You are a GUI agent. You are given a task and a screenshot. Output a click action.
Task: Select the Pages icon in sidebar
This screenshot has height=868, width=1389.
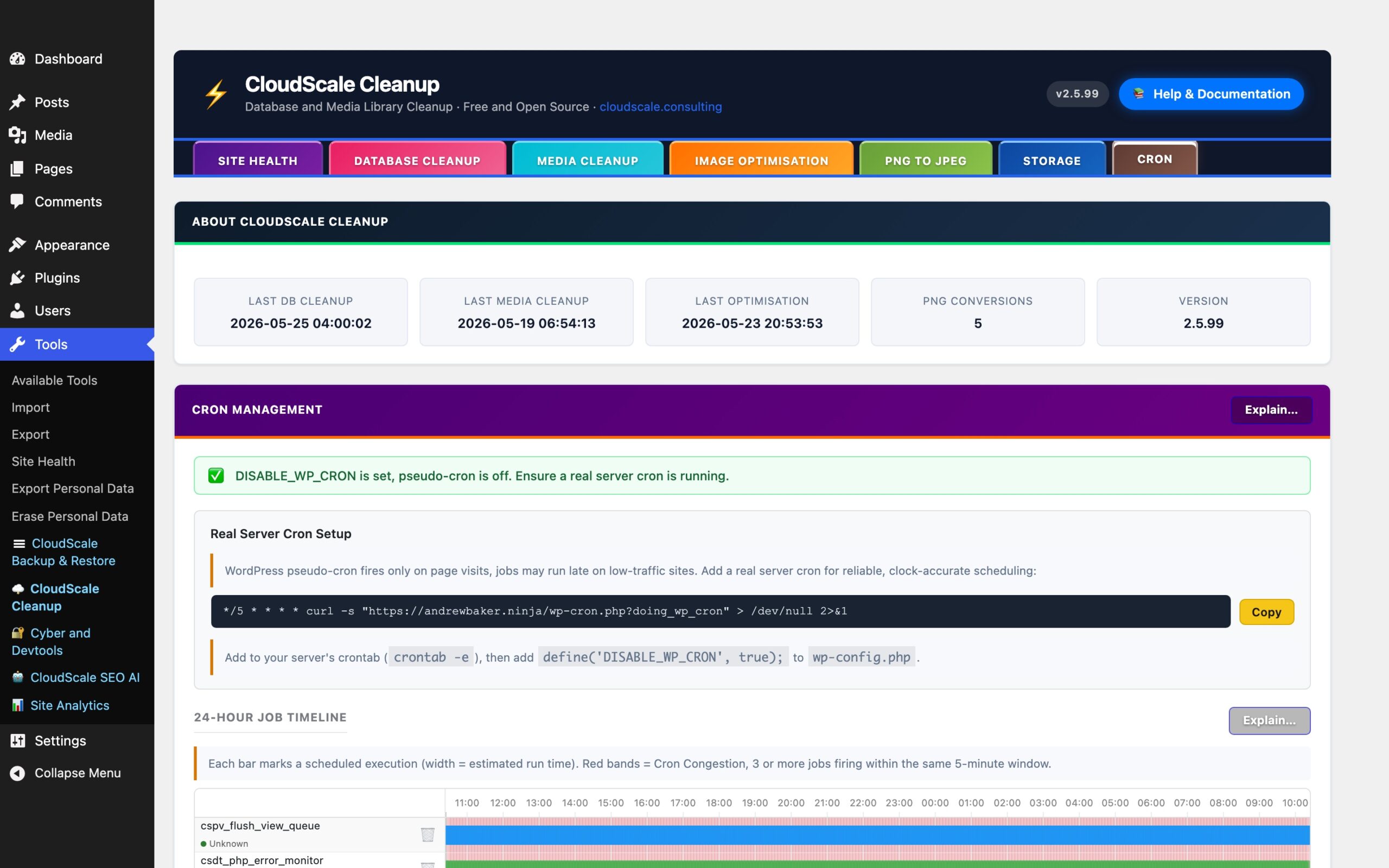point(17,169)
